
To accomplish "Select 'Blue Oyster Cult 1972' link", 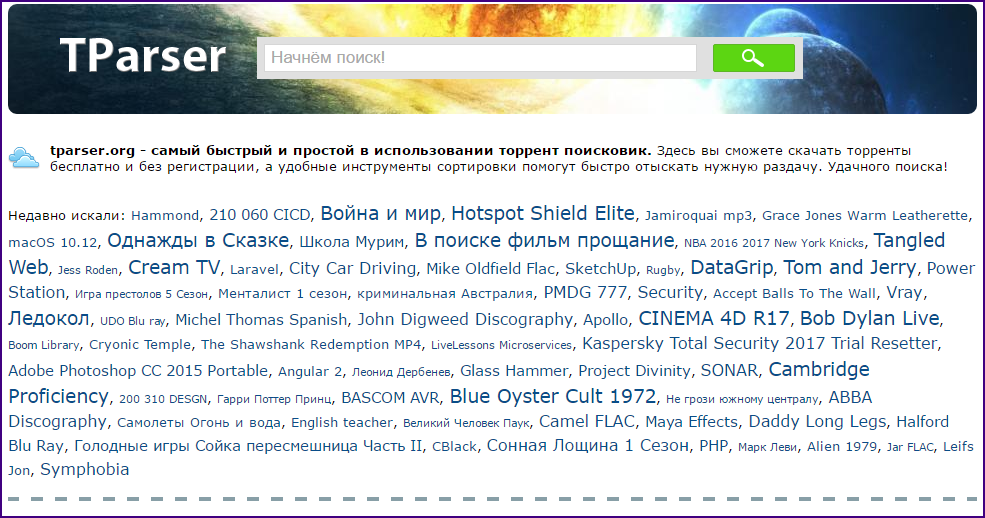I will pyautogui.click(x=553, y=396).
